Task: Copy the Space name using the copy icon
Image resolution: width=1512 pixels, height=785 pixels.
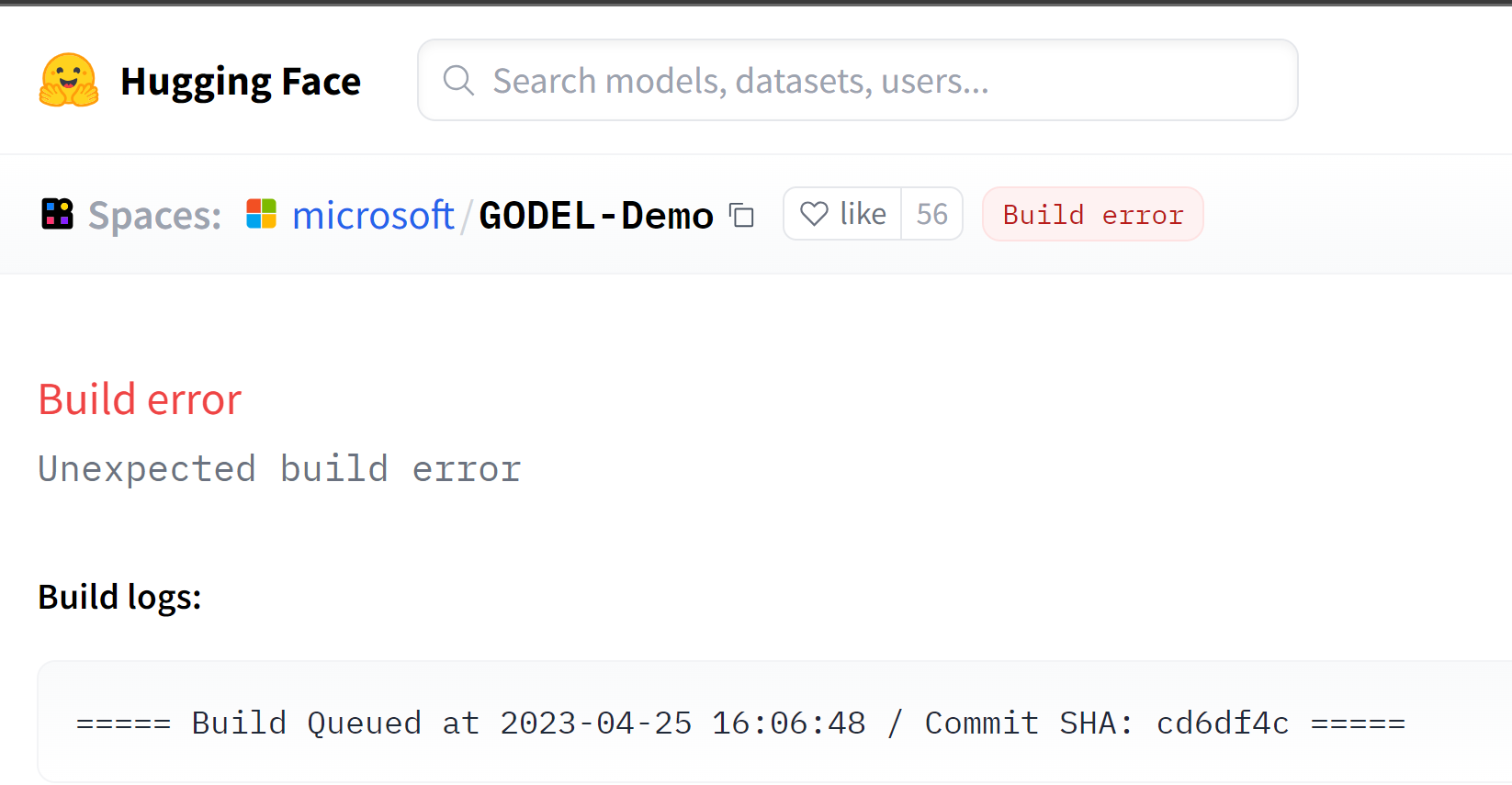Action: pos(741,215)
